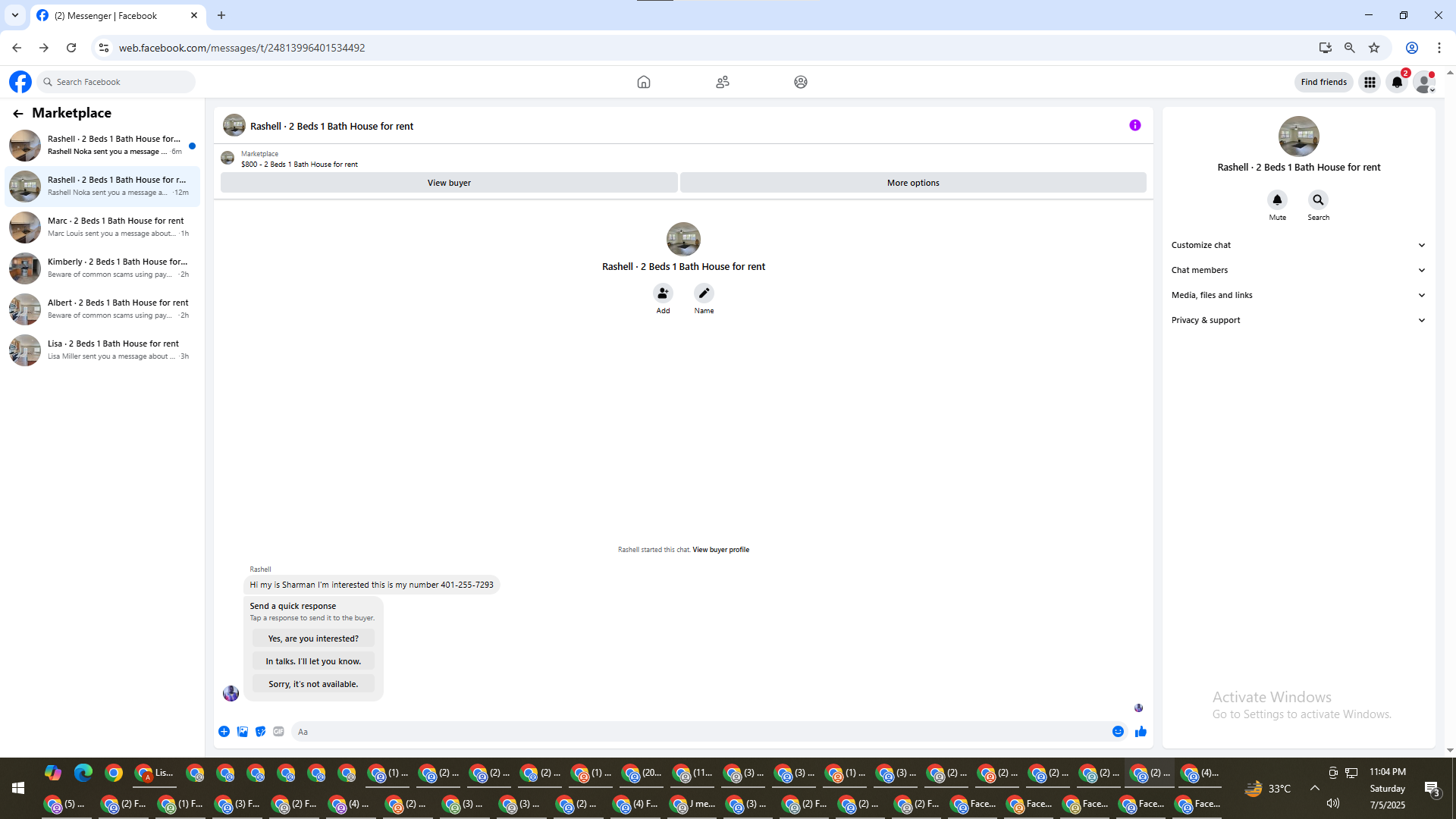Image resolution: width=1456 pixels, height=819 pixels.
Task: Expand the Privacy & support section
Action: click(1298, 320)
